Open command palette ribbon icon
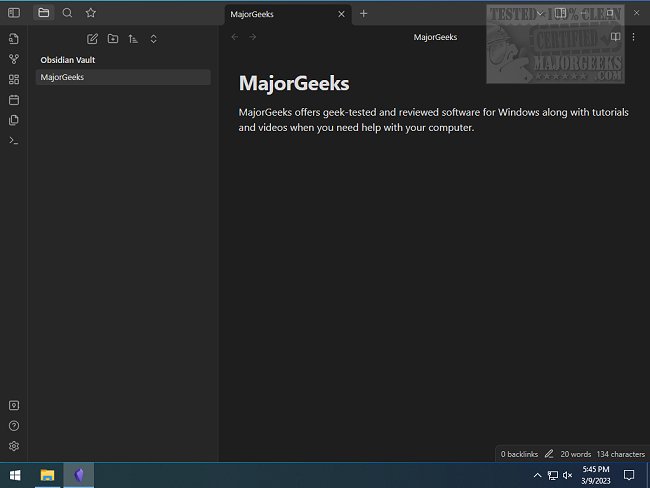 (14, 141)
